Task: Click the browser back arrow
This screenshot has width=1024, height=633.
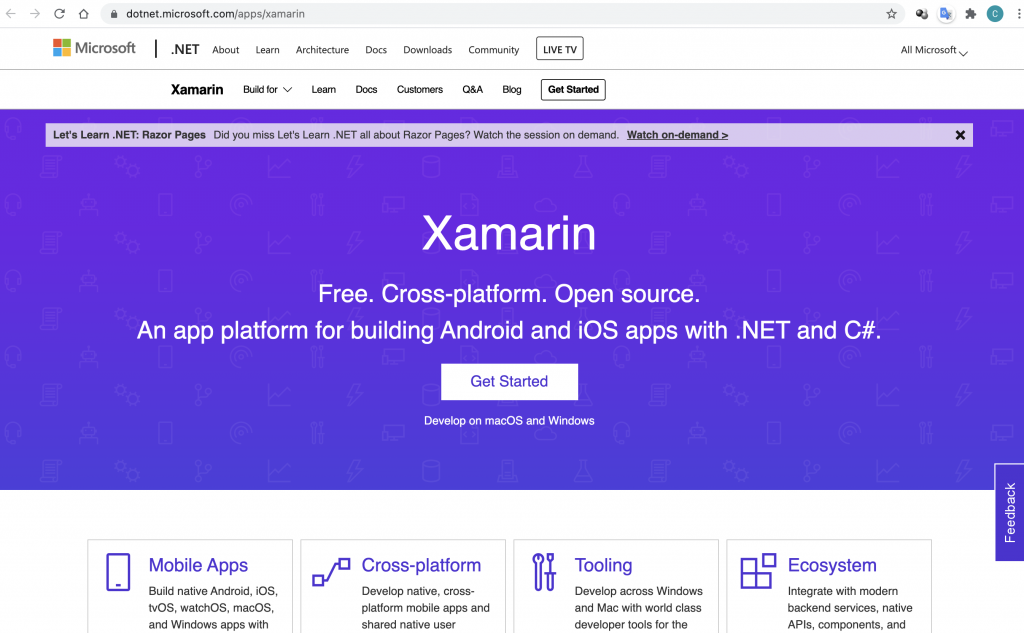Action: (x=10, y=14)
